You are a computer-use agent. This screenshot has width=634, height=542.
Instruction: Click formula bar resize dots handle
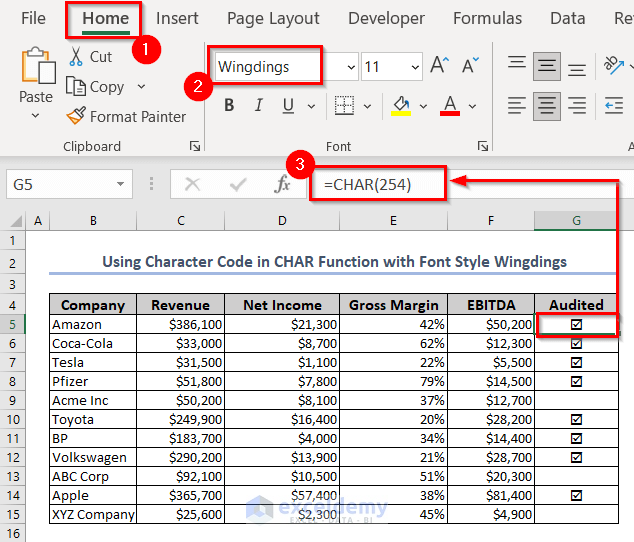[x=151, y=184]
